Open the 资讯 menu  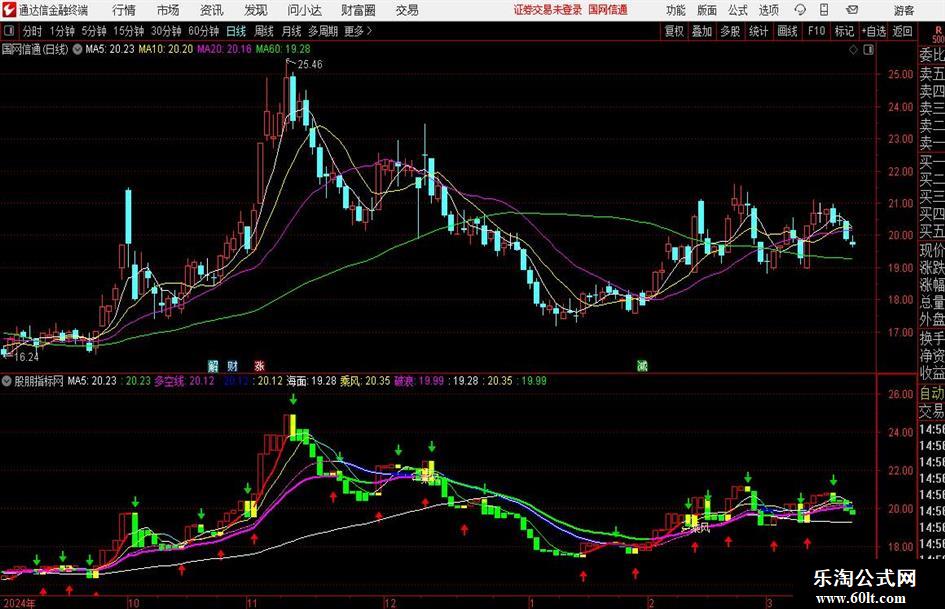pos(212,10)
